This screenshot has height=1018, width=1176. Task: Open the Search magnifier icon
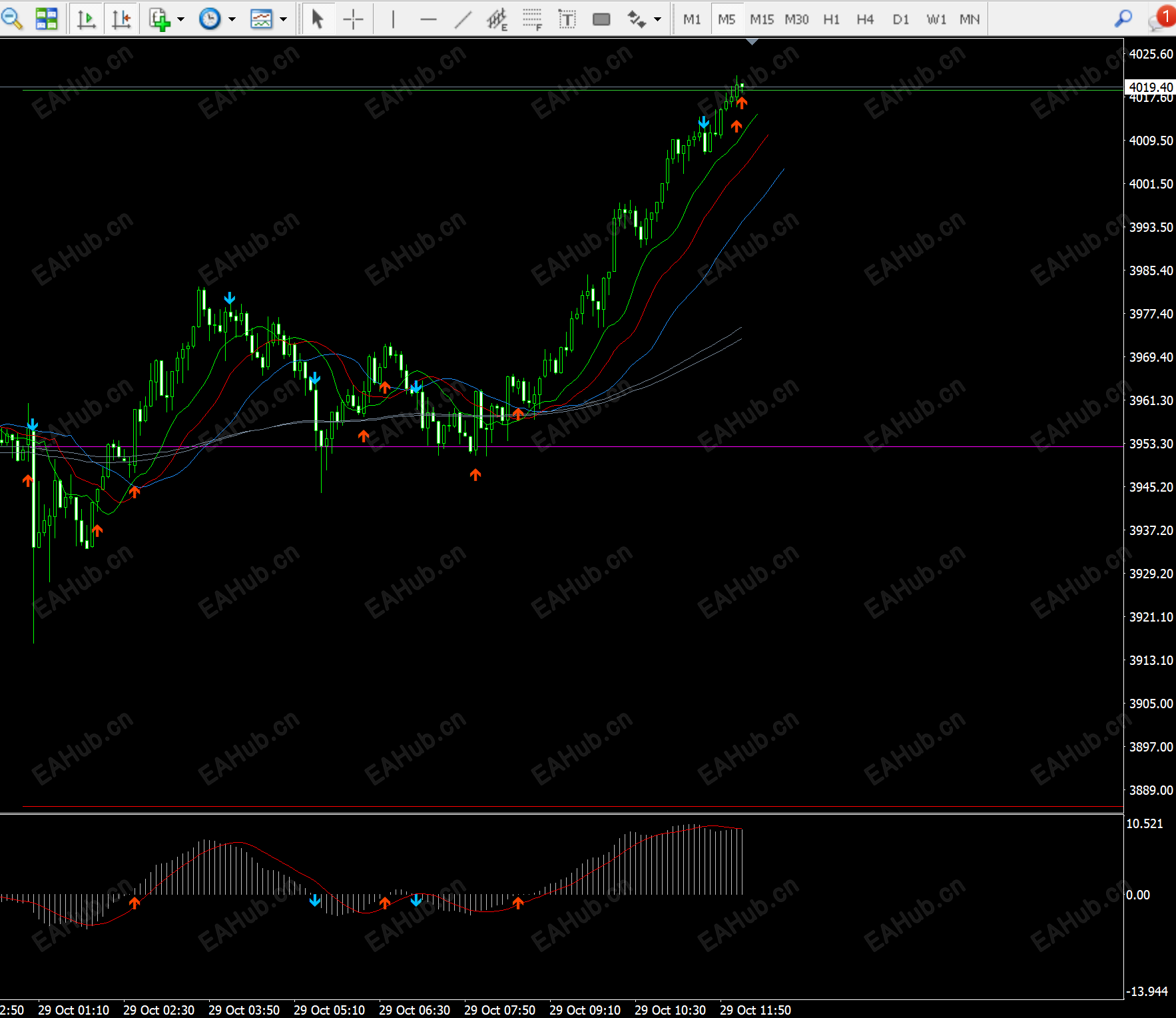[x=1123, y=19]
